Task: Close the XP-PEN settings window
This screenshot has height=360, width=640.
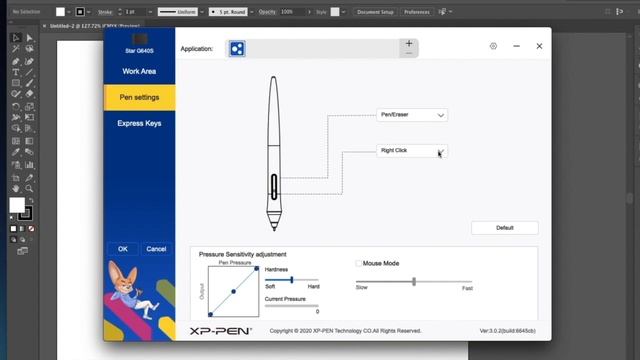Action: coord(539,46)
